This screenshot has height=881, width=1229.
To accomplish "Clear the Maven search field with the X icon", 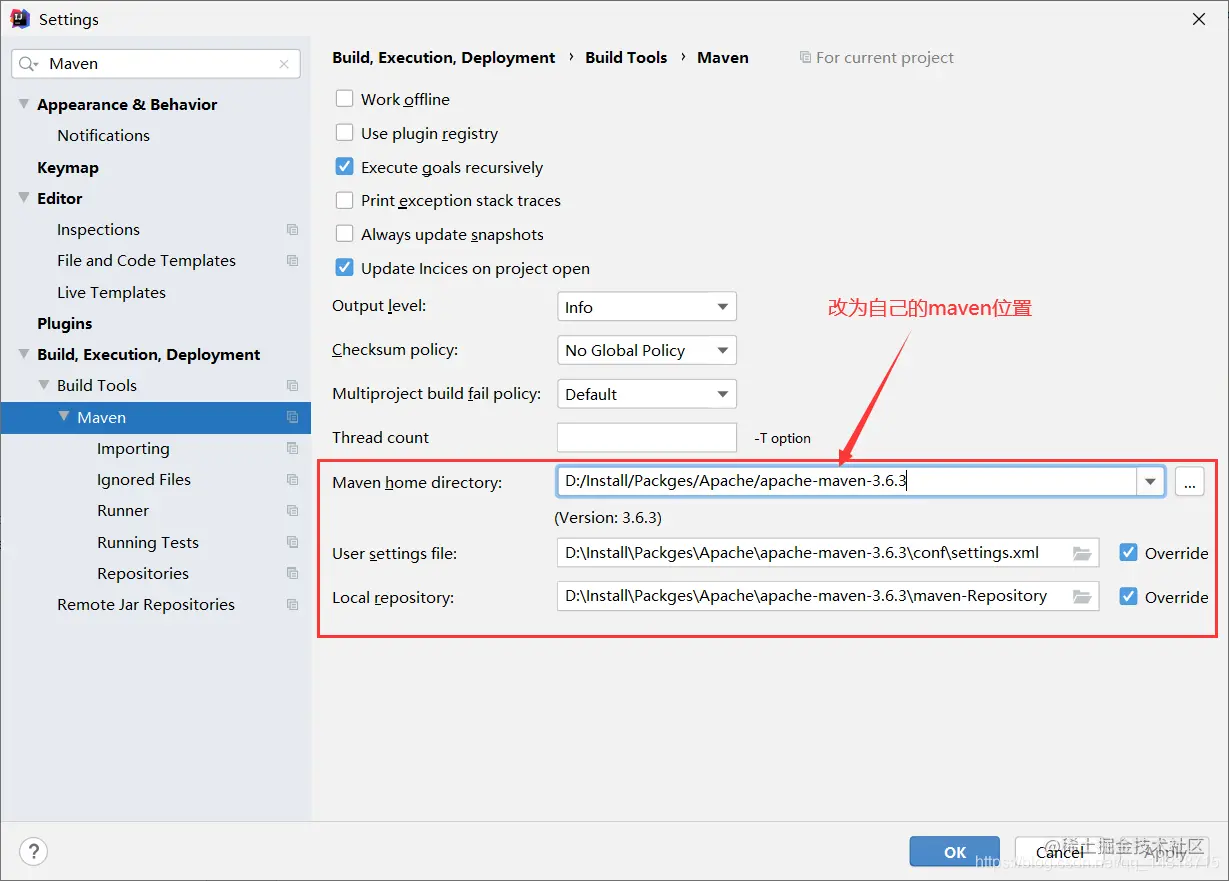I will click(x=284, y=64).
